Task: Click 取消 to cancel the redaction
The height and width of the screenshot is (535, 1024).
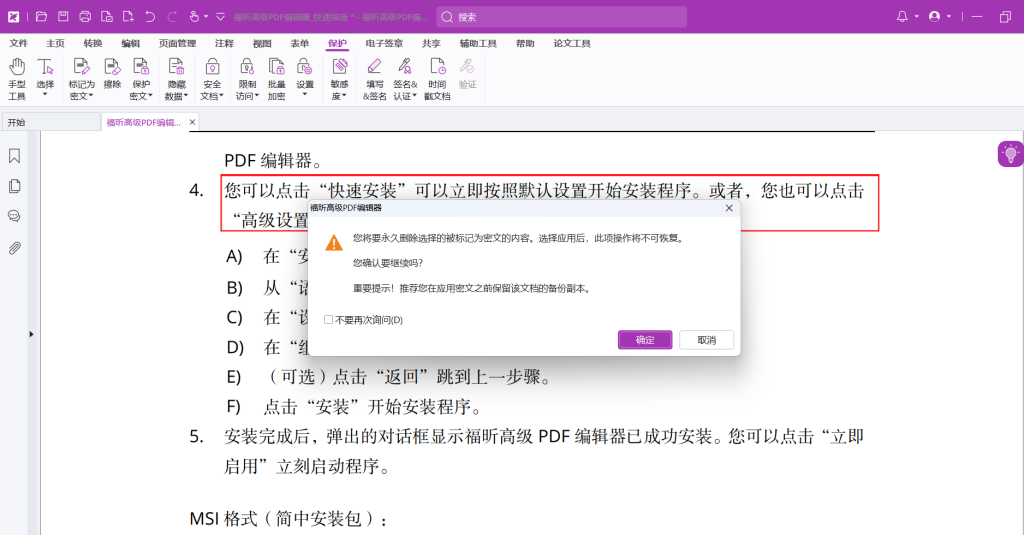Action: [x=706, y=340]
